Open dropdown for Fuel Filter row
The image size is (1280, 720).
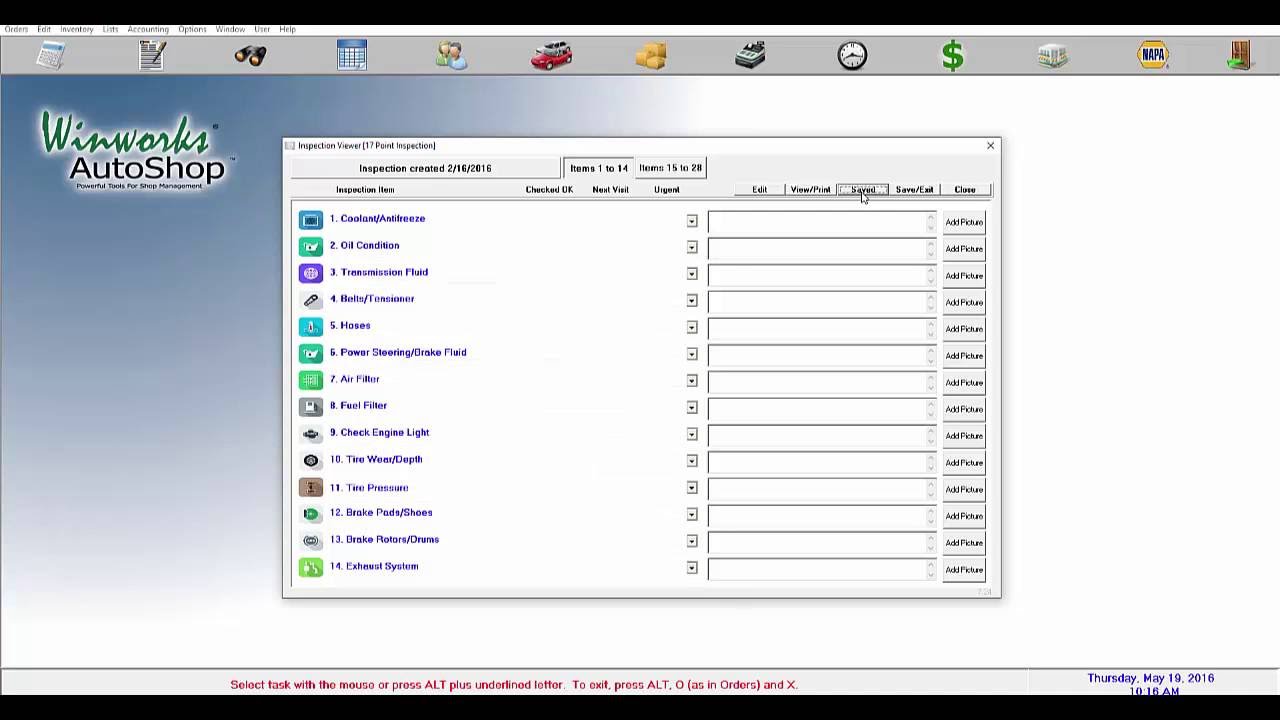[x=692, y=408]
